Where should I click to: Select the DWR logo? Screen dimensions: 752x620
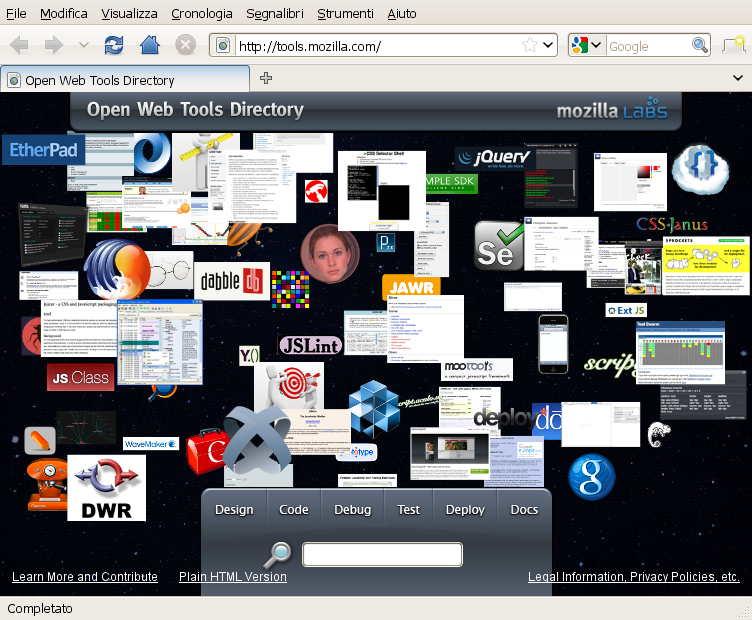106,488
